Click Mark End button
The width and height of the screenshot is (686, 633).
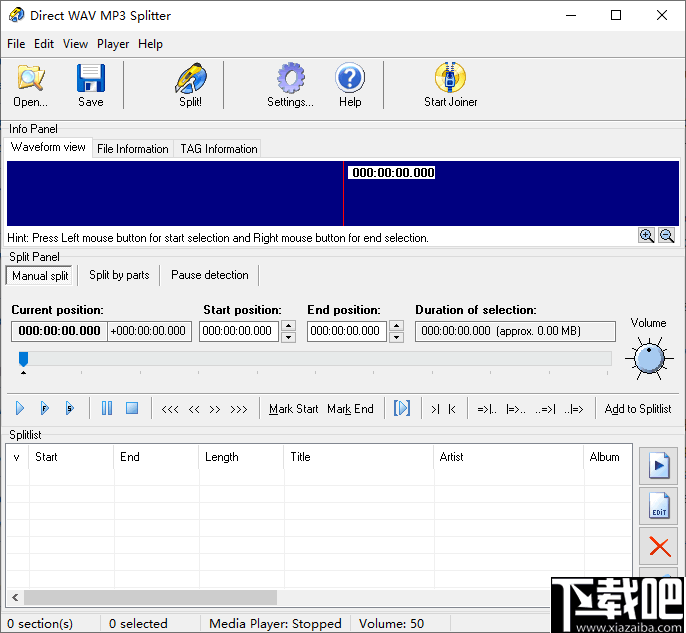pos(350,409)
